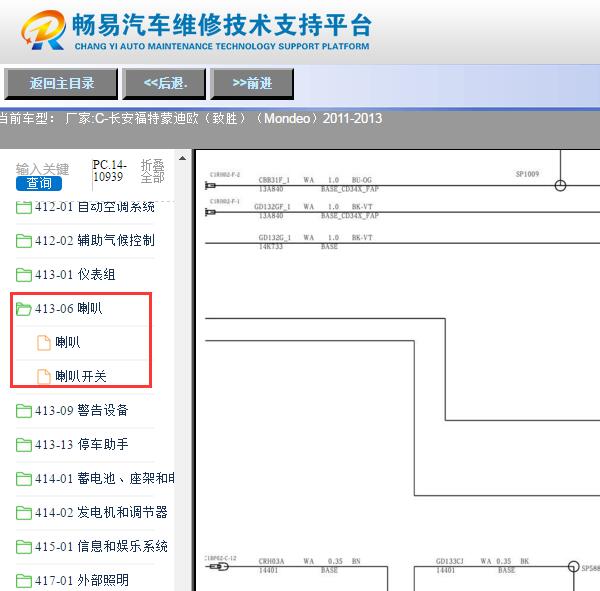Click the folder icon beside 412-02
Viewport: 600px width, 591px height.
(24, 241)
